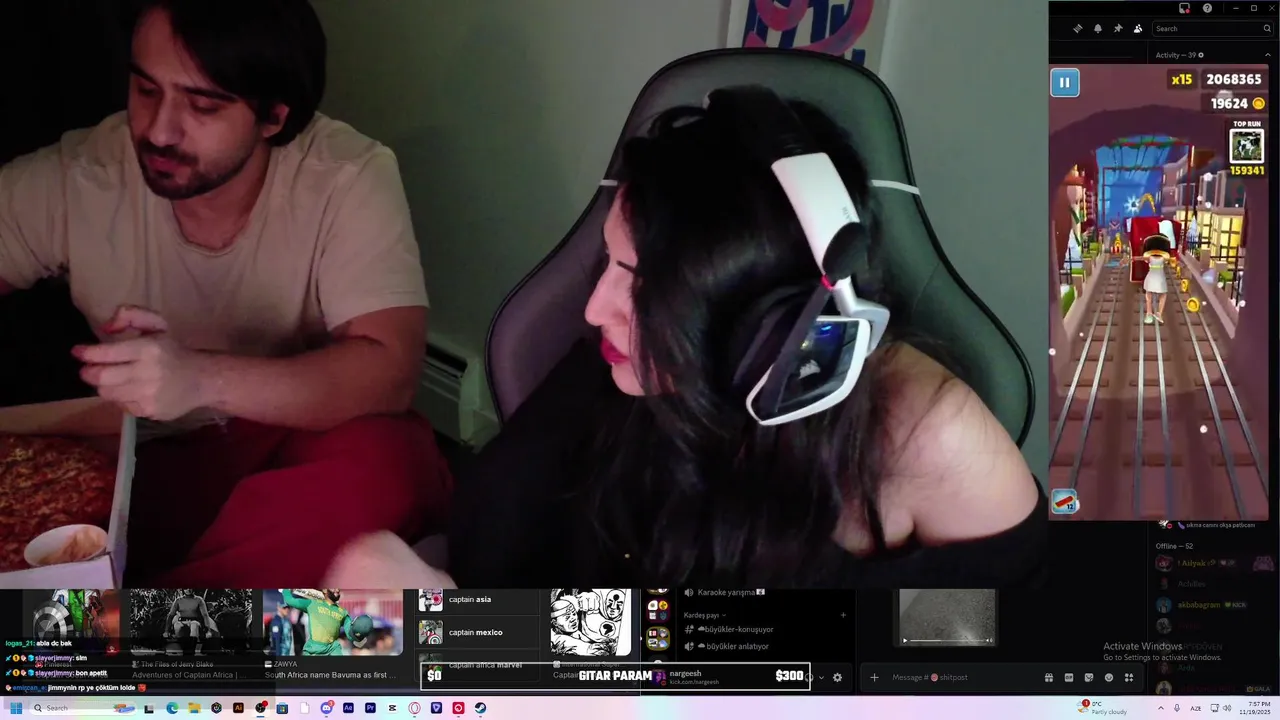Open Steam from taskbar
This screenshot has height=720, width=1280.
[x=480, y=708]
